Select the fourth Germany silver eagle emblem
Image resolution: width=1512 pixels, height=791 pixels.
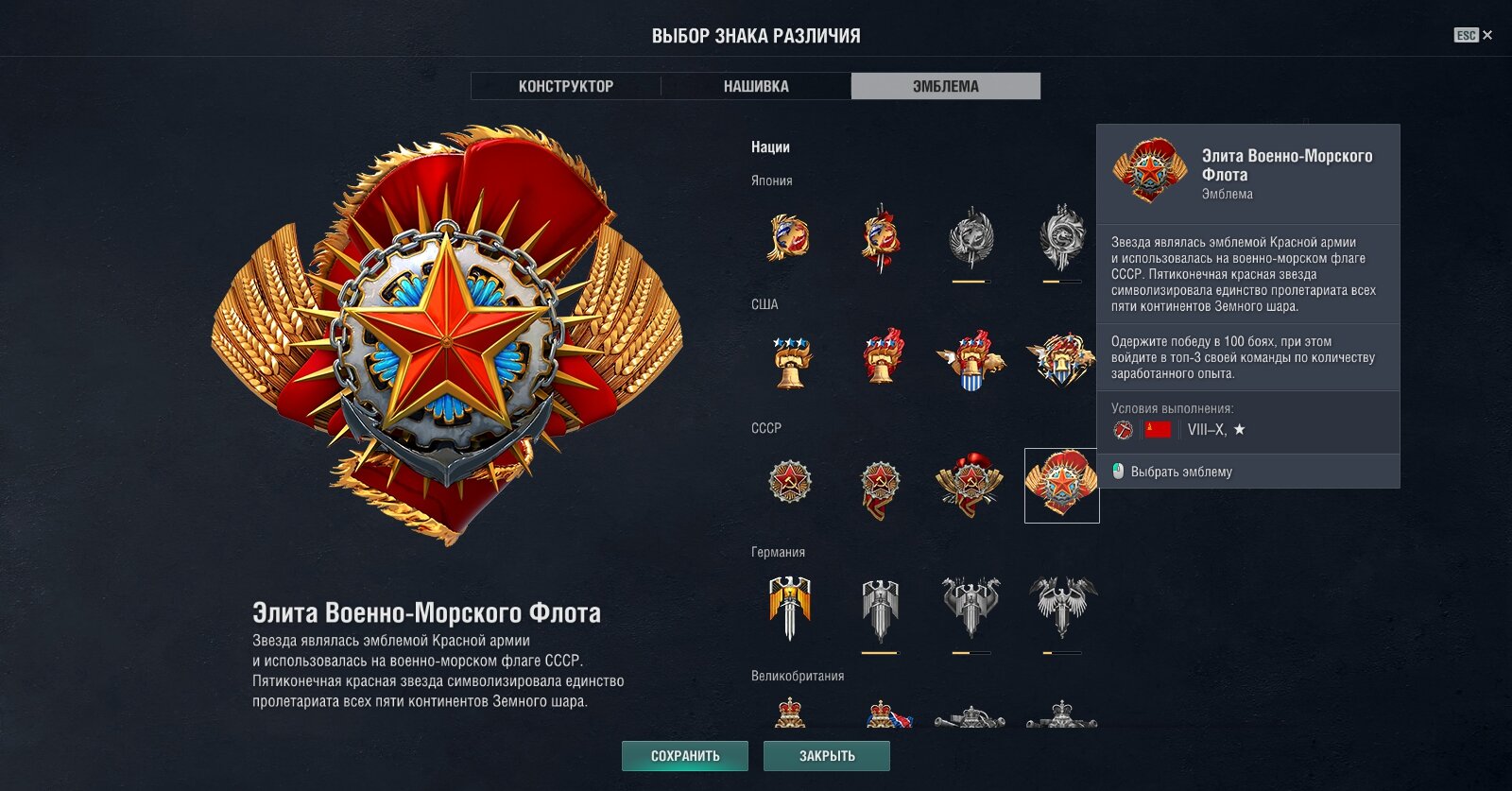coord(1062,607)
